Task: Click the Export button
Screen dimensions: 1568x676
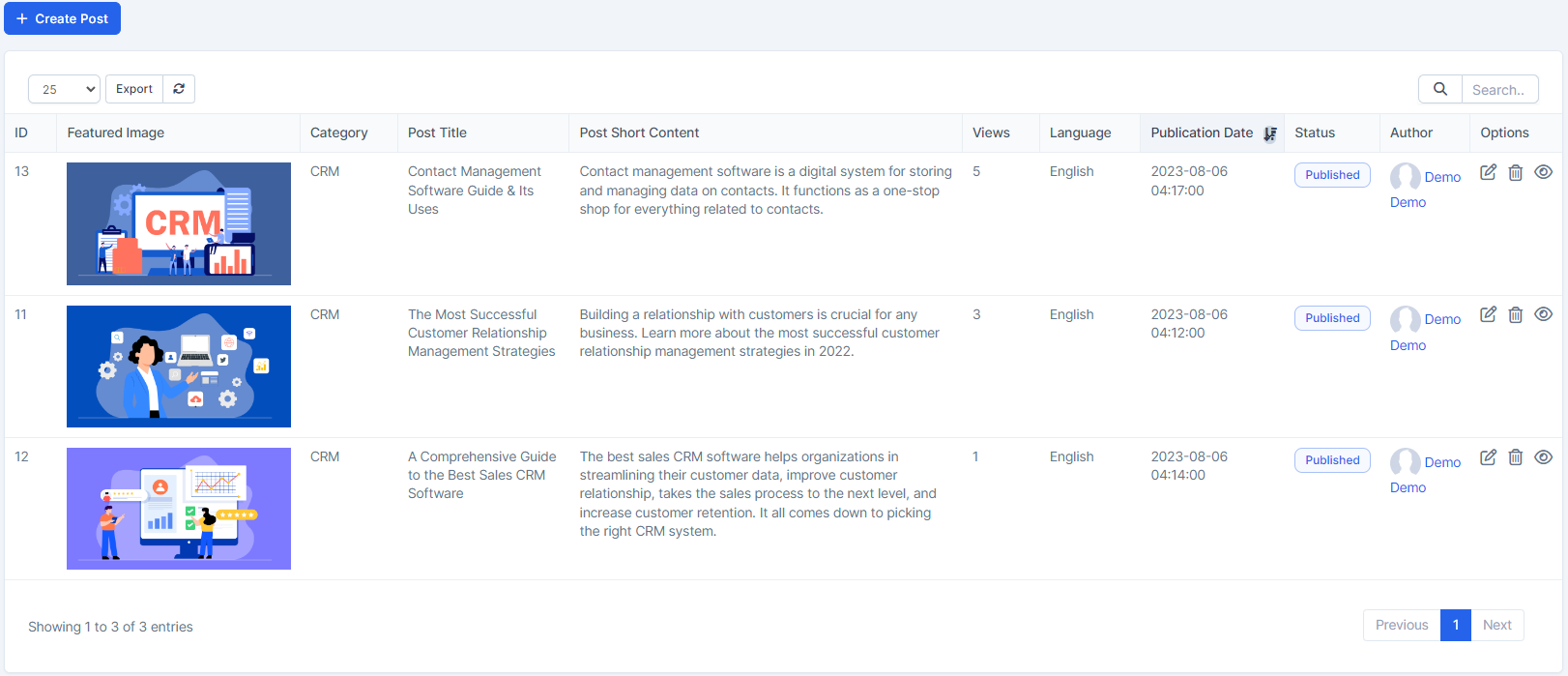Action: pos(134,89)
